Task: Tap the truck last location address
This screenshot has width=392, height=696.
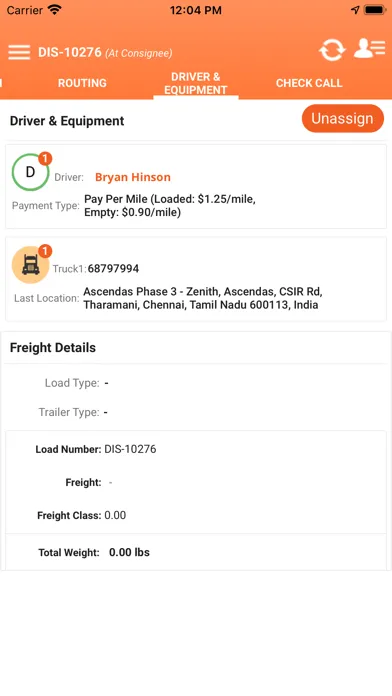Action: [x=202, y=298]
